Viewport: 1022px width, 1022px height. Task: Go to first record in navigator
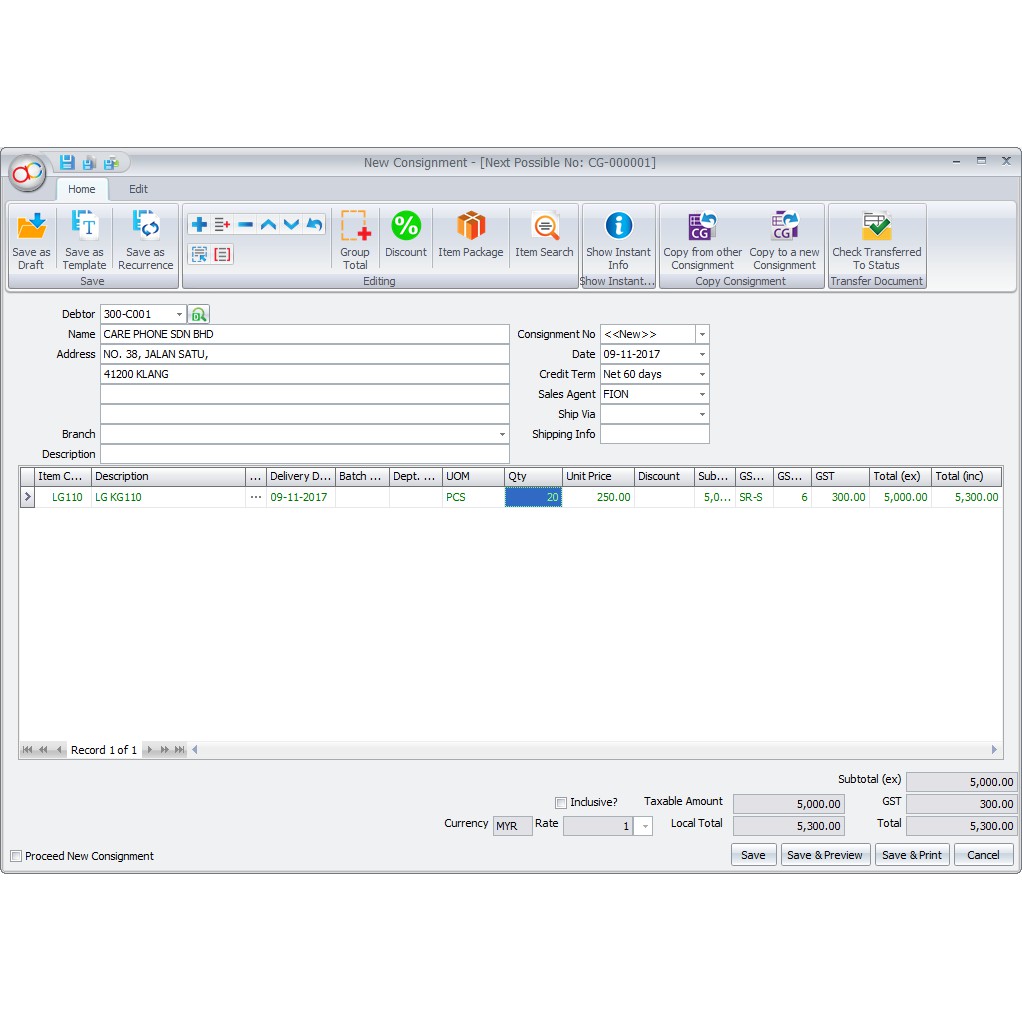[x=27, y=750]
